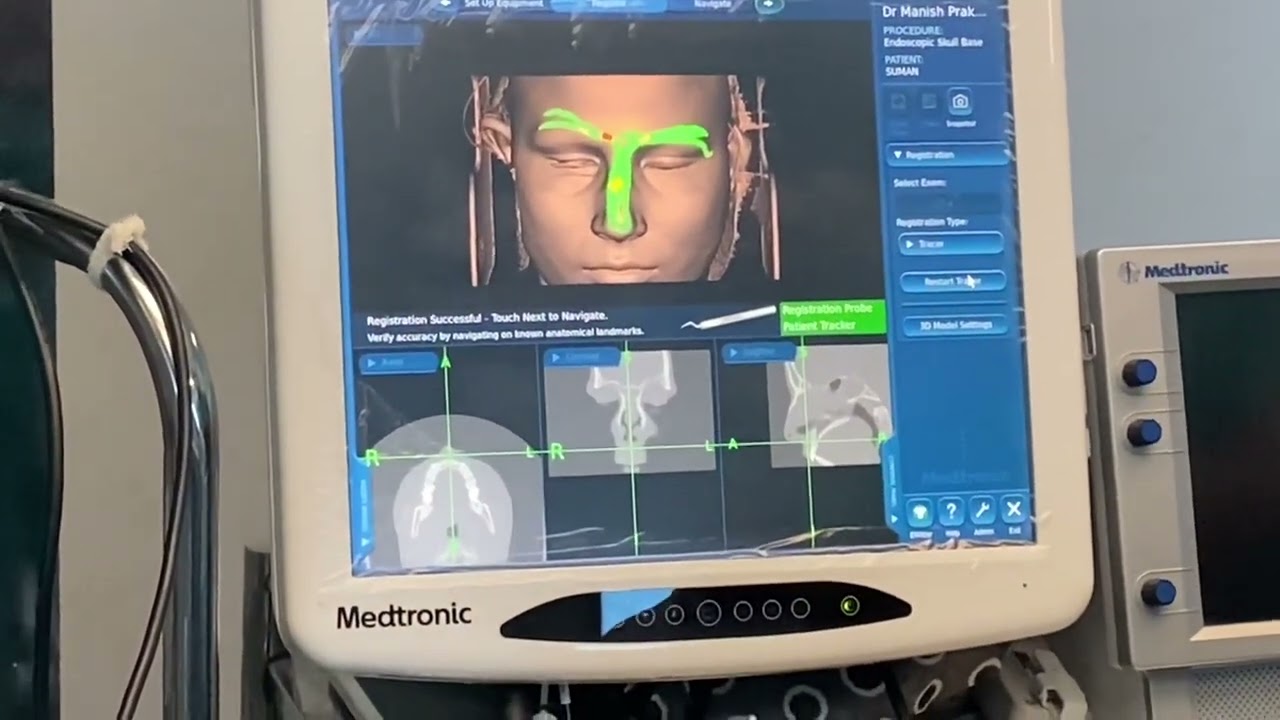The image size is (1280, 720).
Task: Go to the Navigate step tab
Action: tap(712, 4)
